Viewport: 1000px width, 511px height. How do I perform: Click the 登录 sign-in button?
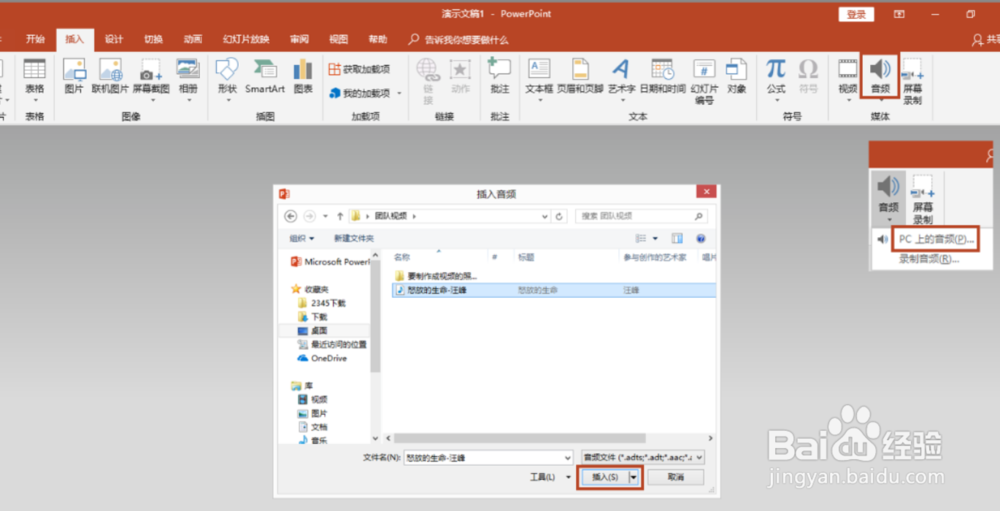856,14
